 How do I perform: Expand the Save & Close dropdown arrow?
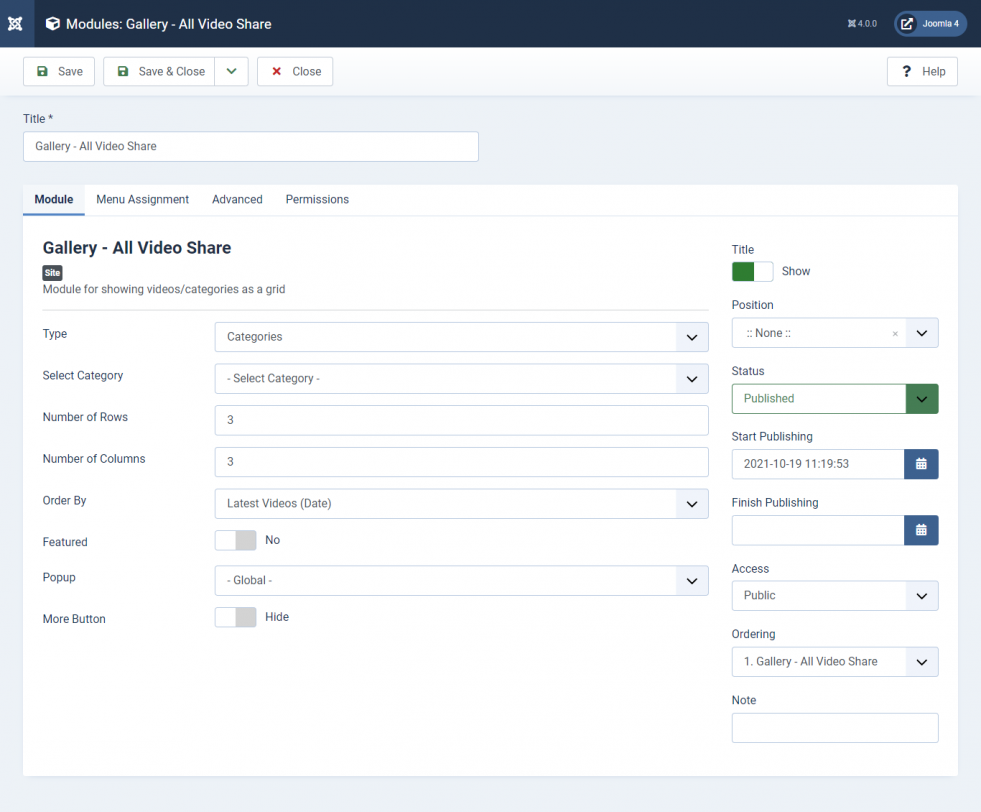pyautogui.click(x=231, y=71)
